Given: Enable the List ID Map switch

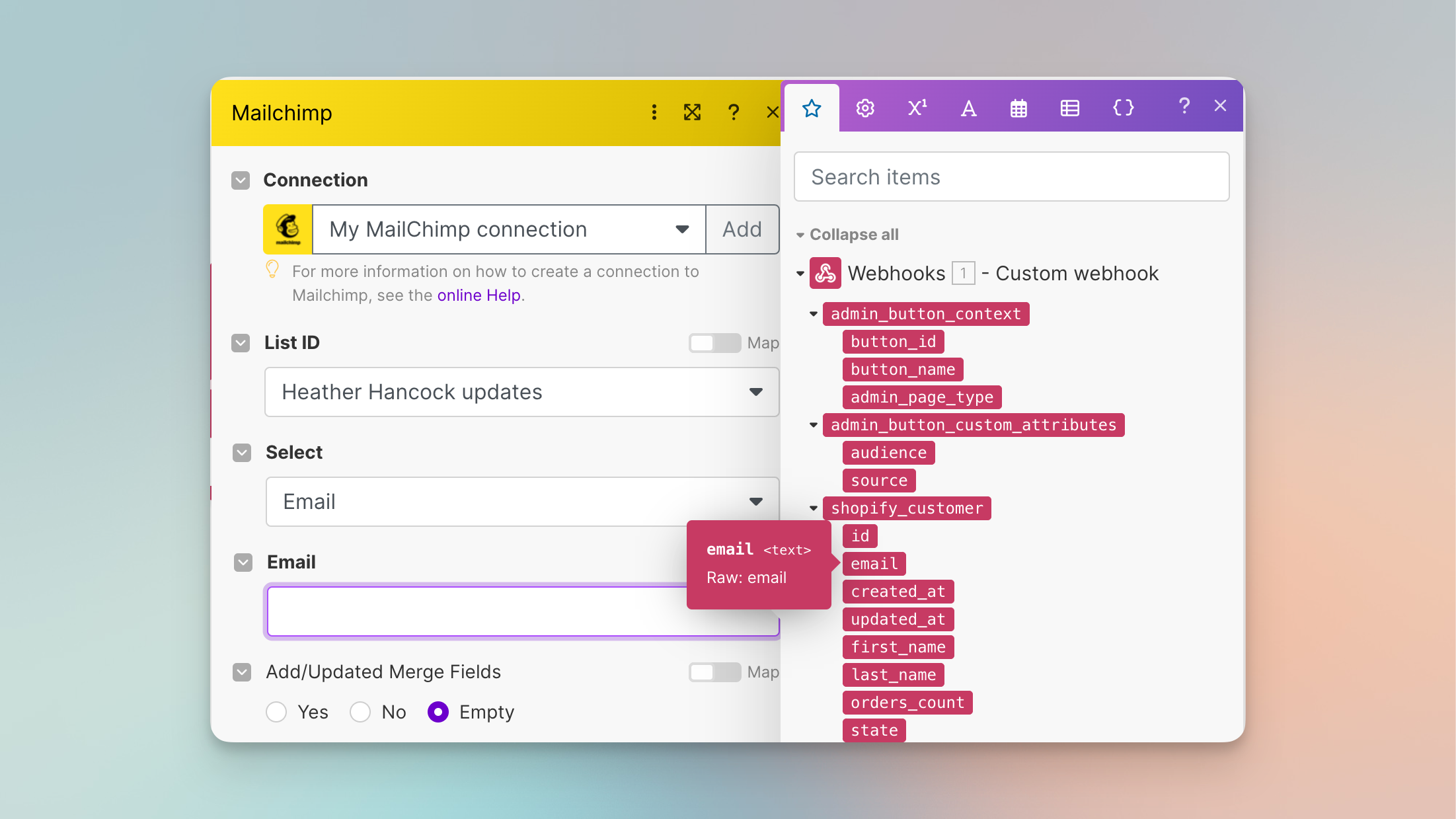Looking at the screenshot, I should pyautogui.click(x=714, y=343).
